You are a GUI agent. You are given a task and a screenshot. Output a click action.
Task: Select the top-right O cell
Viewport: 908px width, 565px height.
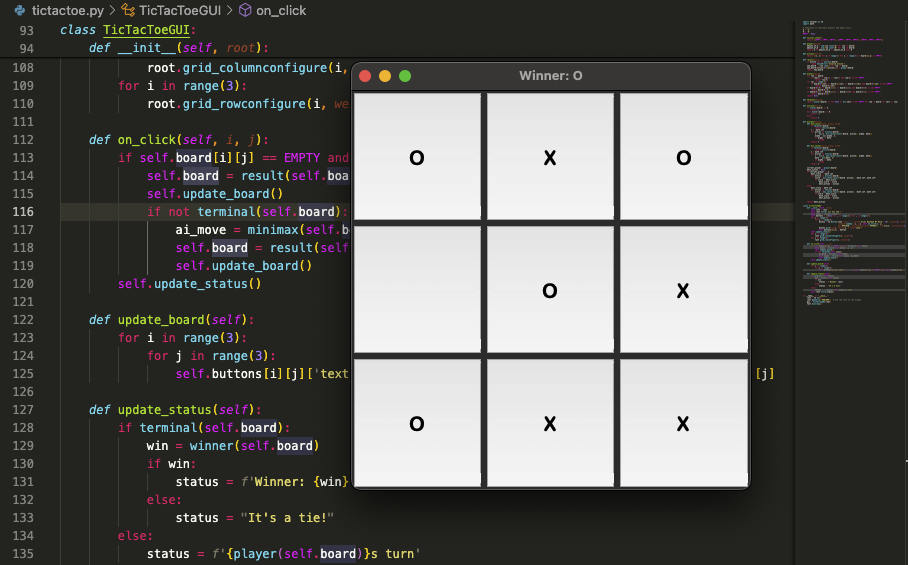[683, 157]
